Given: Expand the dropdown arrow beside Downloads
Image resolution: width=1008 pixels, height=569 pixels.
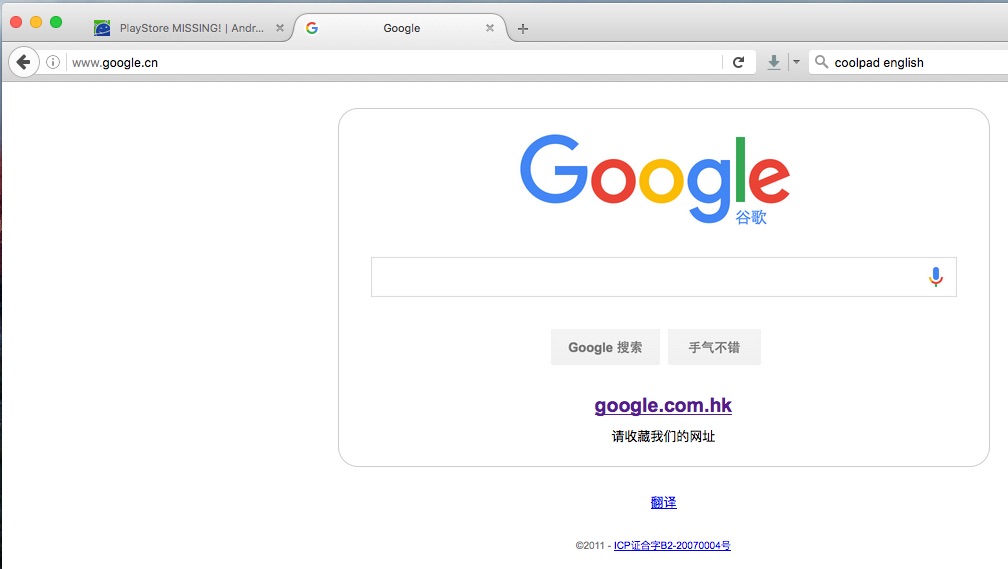Looking at the screenshot, I should point(796,62).
